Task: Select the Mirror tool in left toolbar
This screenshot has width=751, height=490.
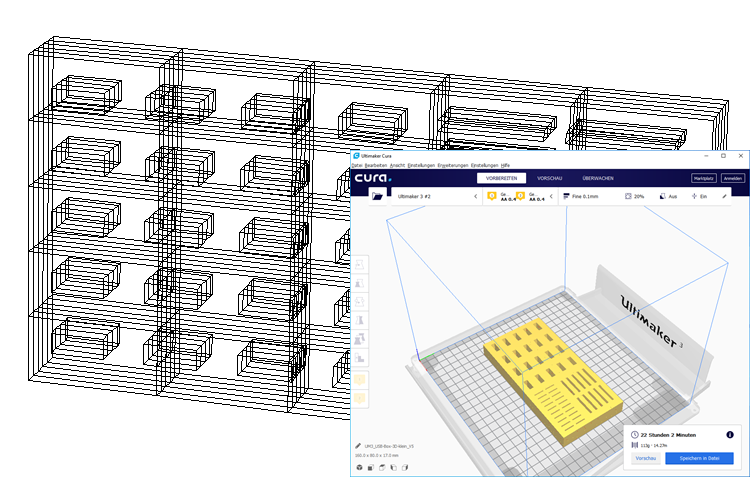Action: (359, 321)
